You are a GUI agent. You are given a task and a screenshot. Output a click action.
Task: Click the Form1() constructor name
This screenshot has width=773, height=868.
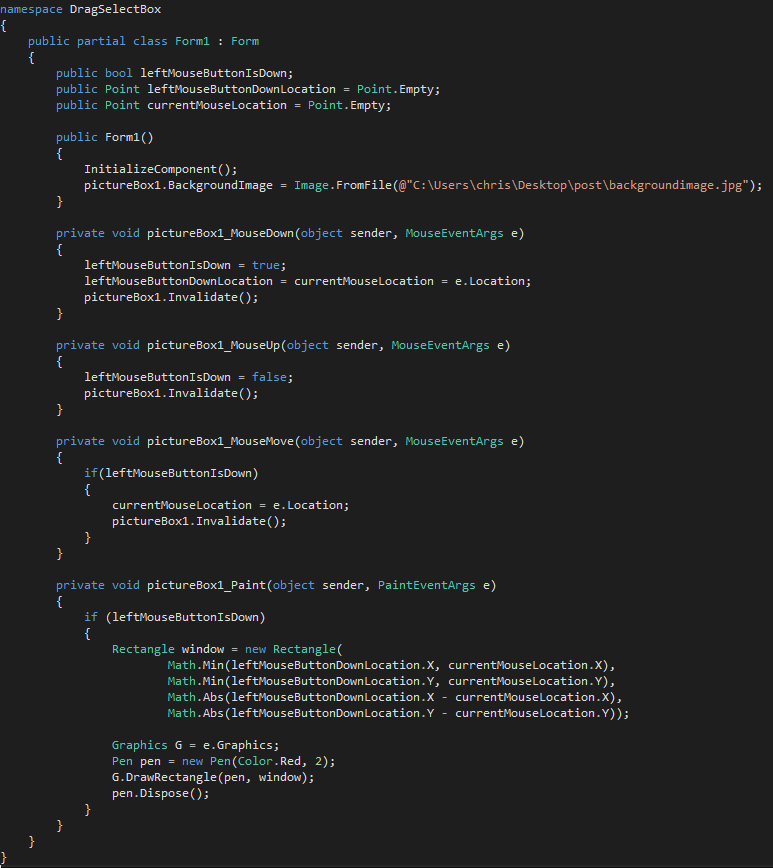pyautogui.click(x=129, y=137)
